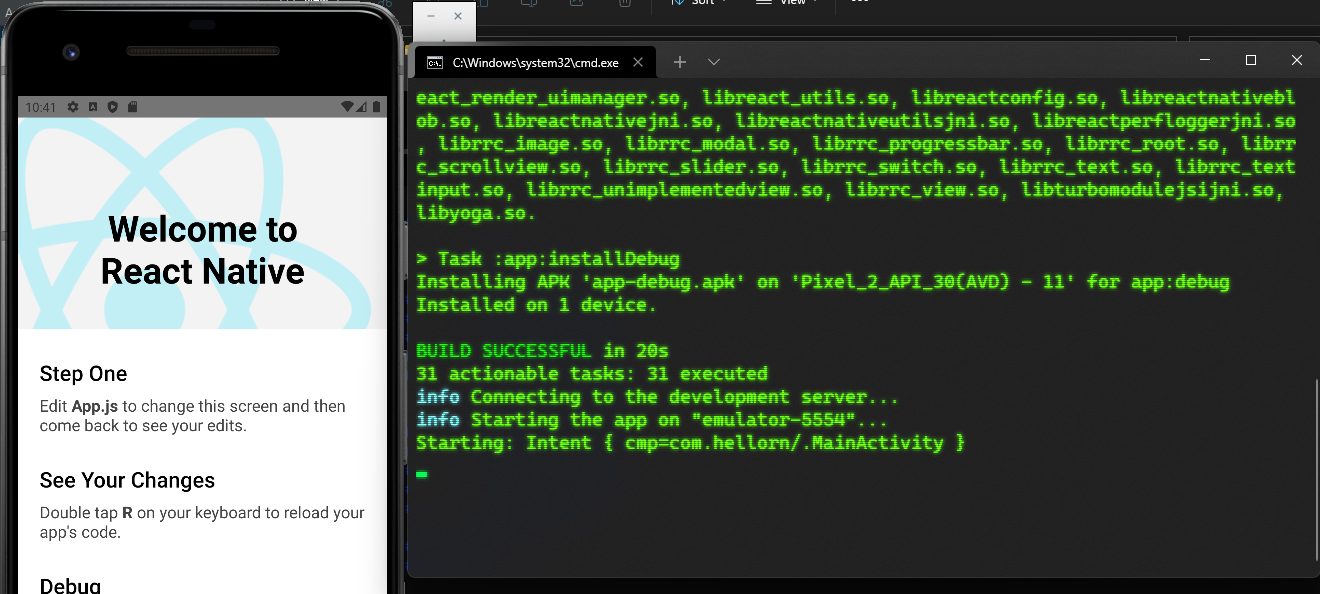Select the cmd.exe terminal tab
The image size is (1320, 594).
(535, 62)
